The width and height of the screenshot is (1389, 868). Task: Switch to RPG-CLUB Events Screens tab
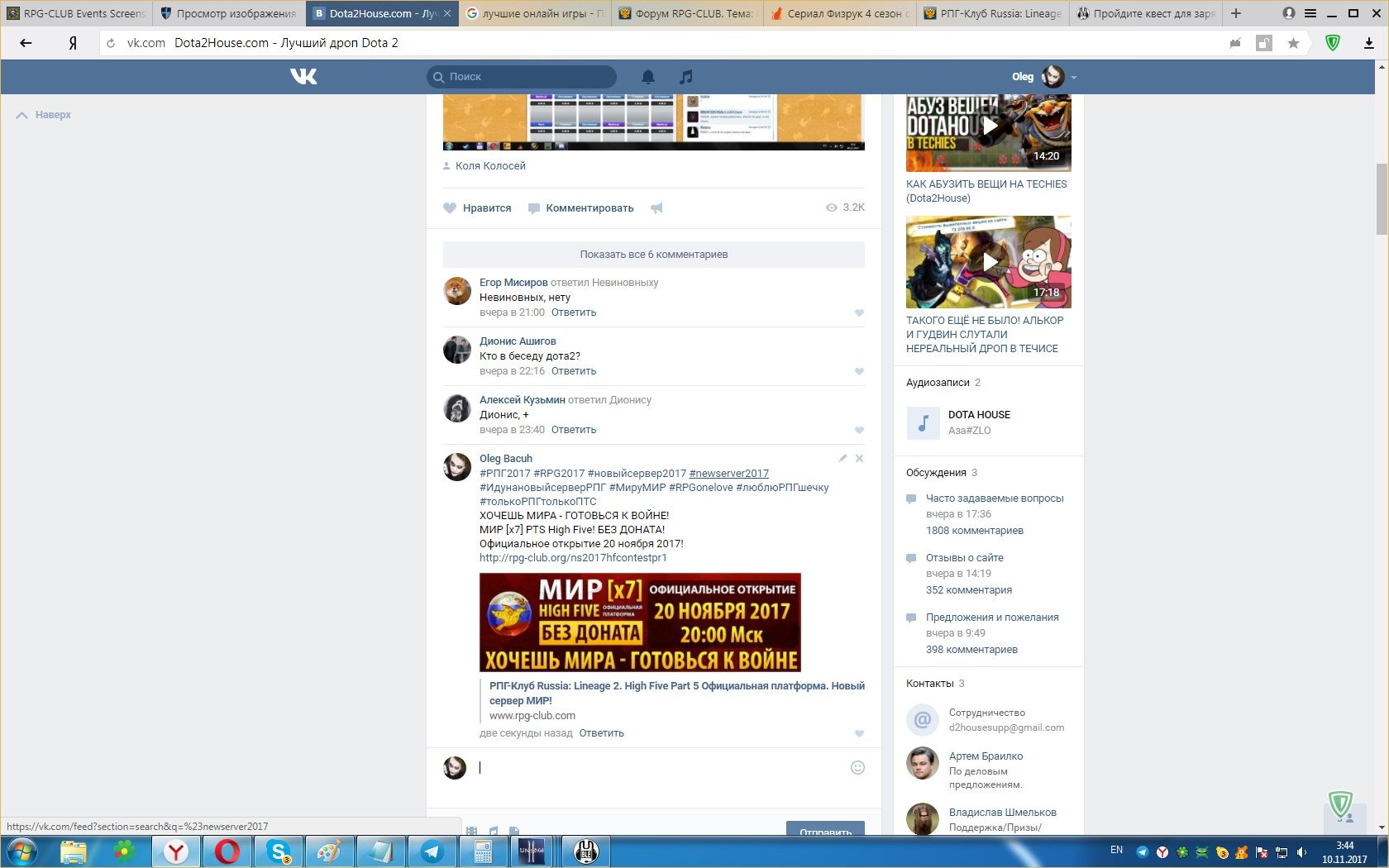tap(76, 13)
